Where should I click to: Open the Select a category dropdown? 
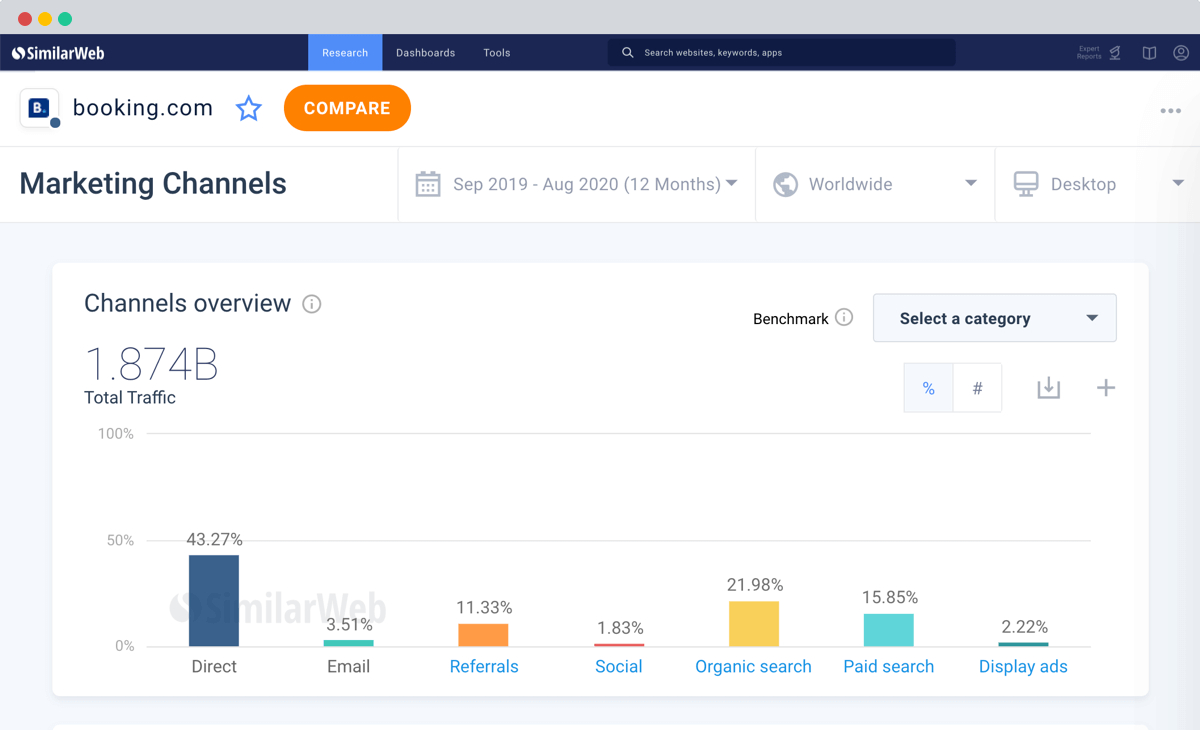pos(995,318)
